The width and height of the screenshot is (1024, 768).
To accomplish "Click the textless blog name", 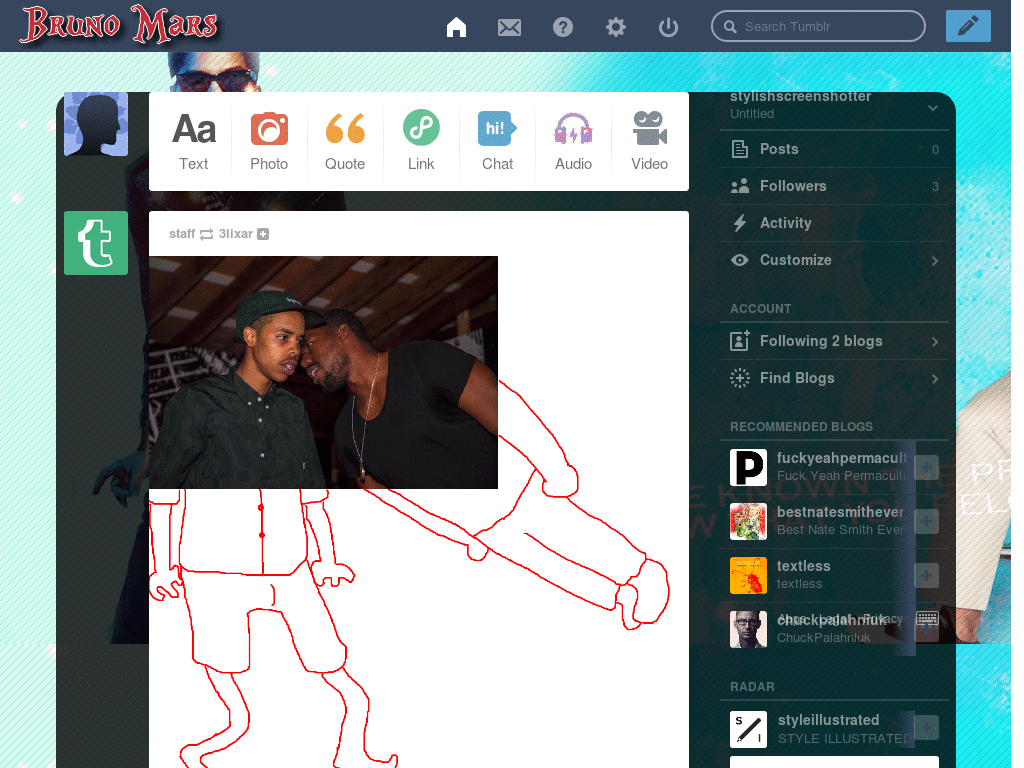I will [803, 566].
